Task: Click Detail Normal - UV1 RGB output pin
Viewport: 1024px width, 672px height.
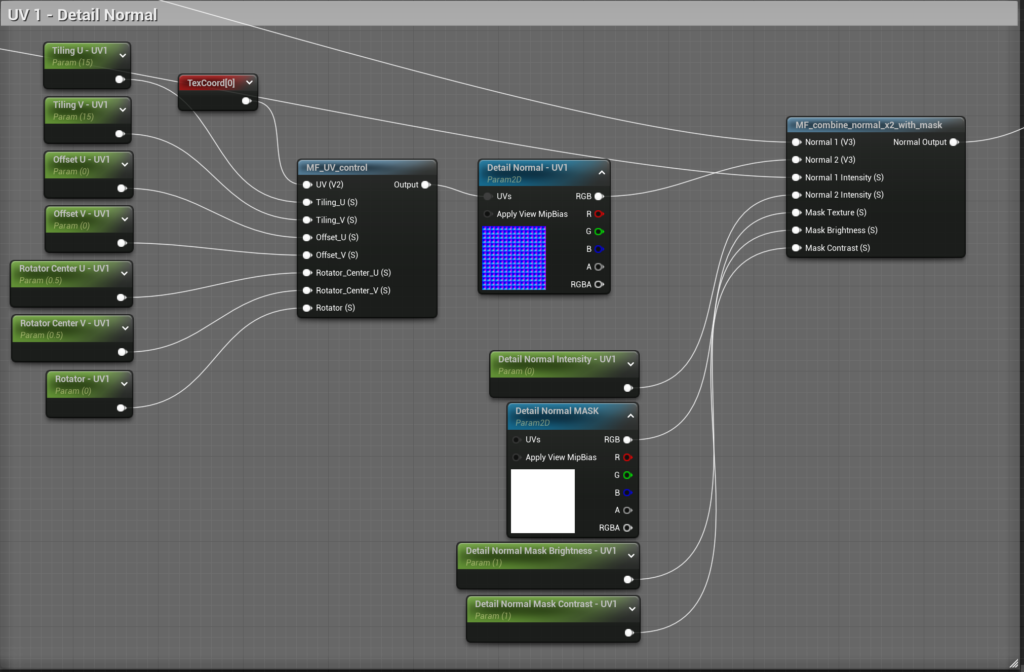Action: pyautogui.click(x=599, y=197)
